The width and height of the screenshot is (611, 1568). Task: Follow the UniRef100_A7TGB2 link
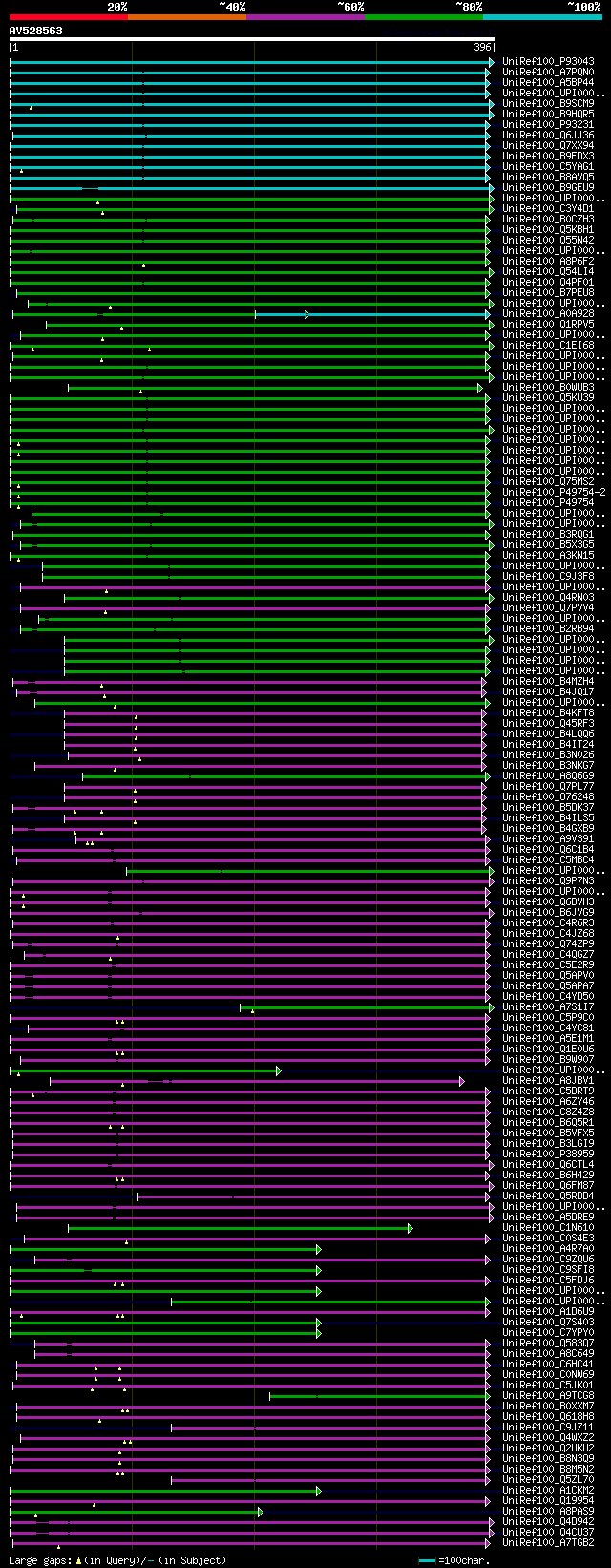[x=548, y=1543]
